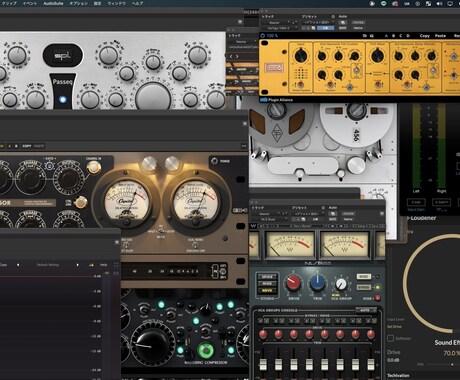Open the オプション menu
Screen dimensions: 460x380
pos(79,3)
